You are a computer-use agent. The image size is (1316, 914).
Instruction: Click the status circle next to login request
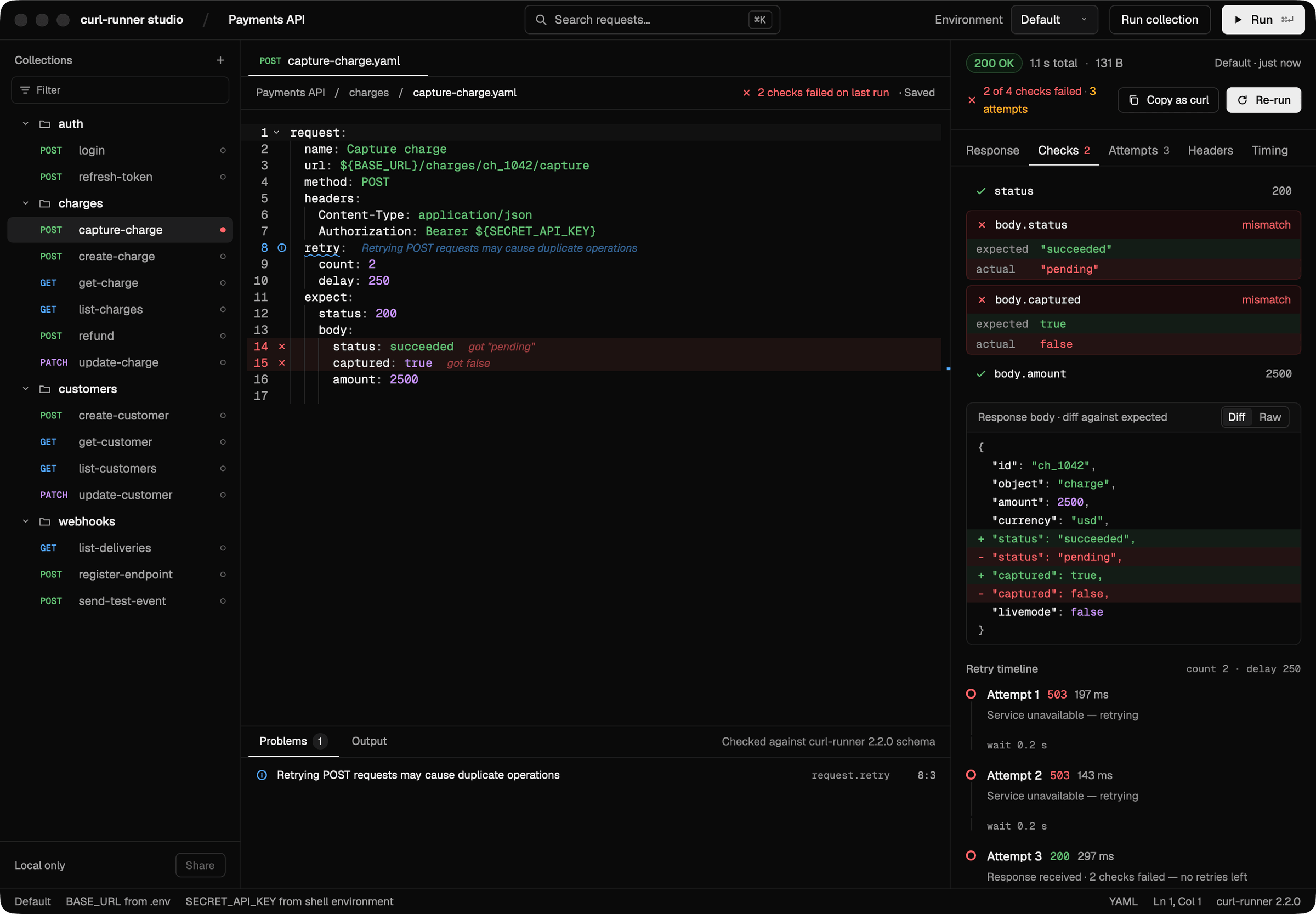point(223,151)
